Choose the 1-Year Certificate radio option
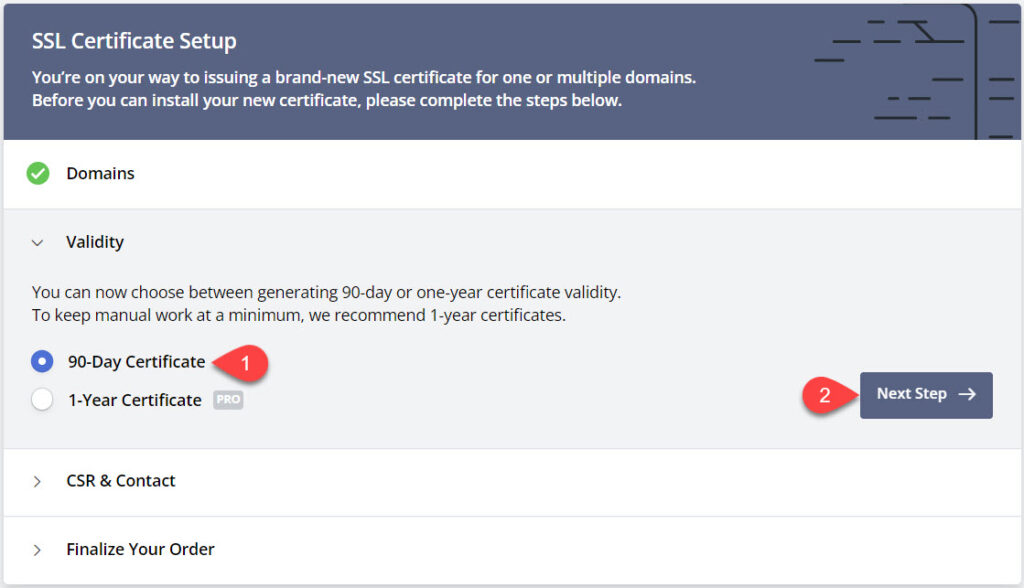The width and height of the screenshot is (1024, 588). click(x=42, y=400)
